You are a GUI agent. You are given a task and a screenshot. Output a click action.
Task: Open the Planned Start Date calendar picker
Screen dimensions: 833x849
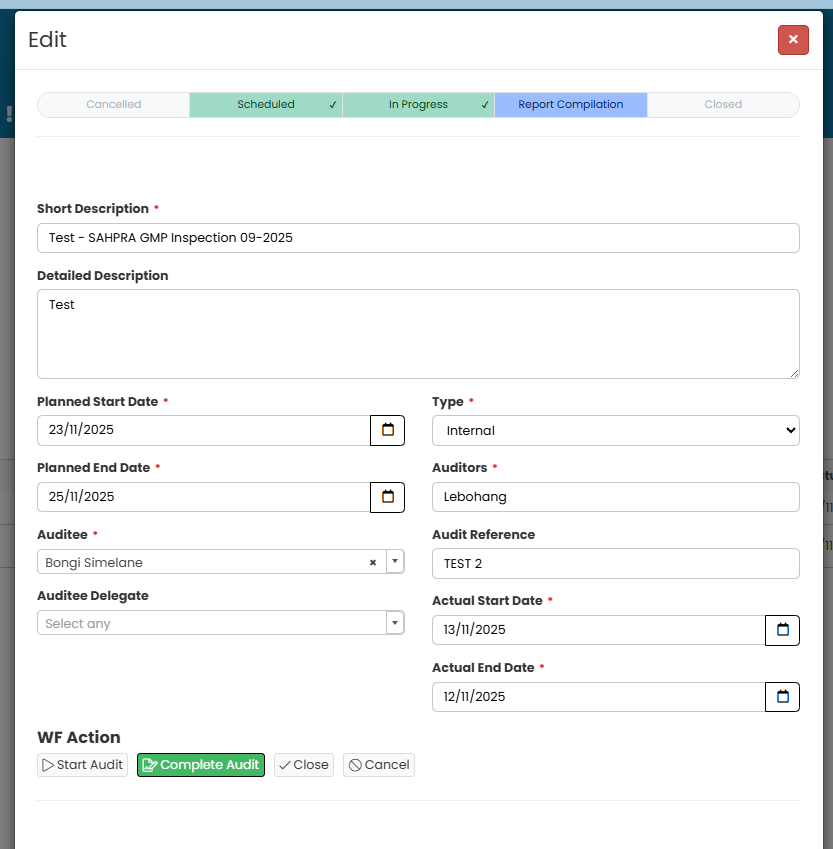387,430
